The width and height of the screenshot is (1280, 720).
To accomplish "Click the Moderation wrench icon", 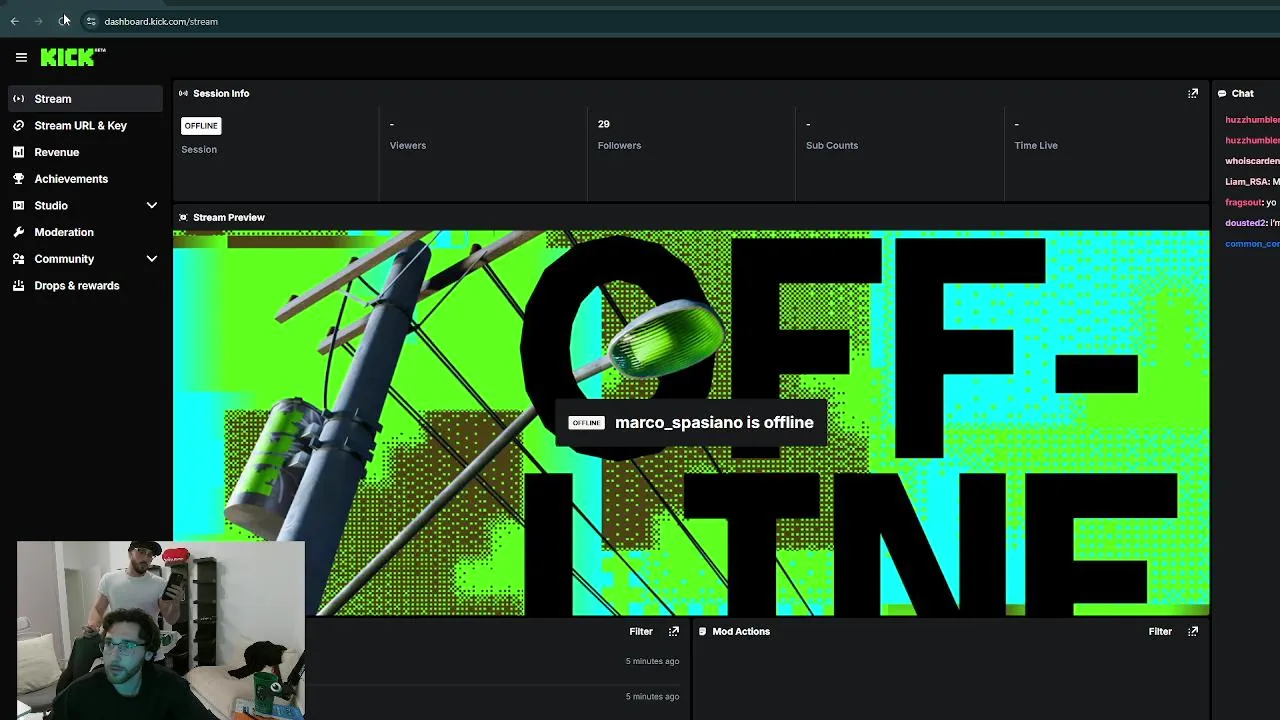I will [x=18, y=232].
